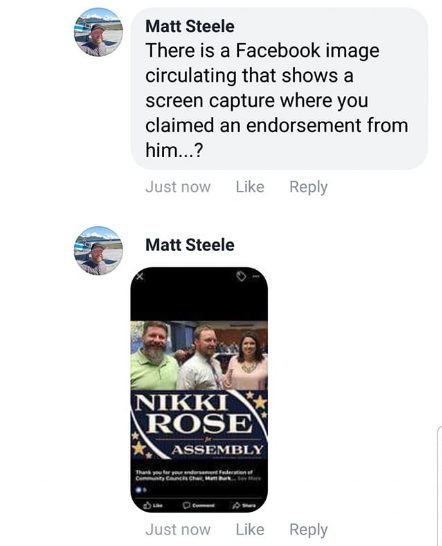
Task: Open the Matt Steele name on the text comment
Action: pyautogui.click(x=190, y=26)
